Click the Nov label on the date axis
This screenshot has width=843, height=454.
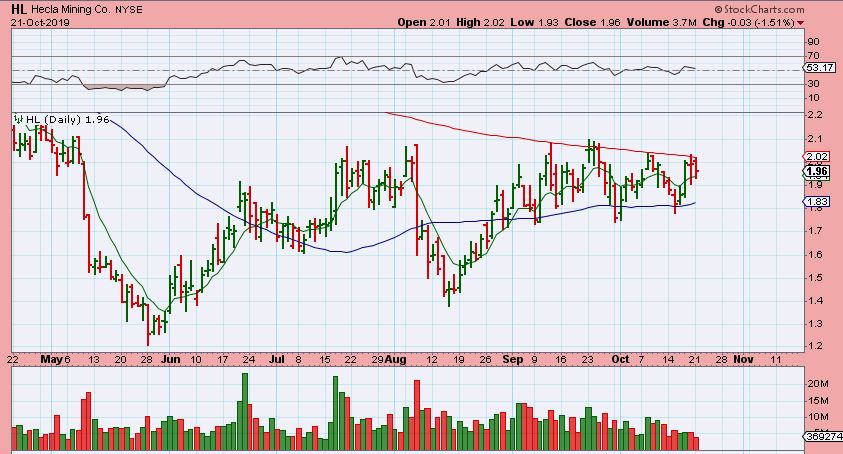coord(744,359)
